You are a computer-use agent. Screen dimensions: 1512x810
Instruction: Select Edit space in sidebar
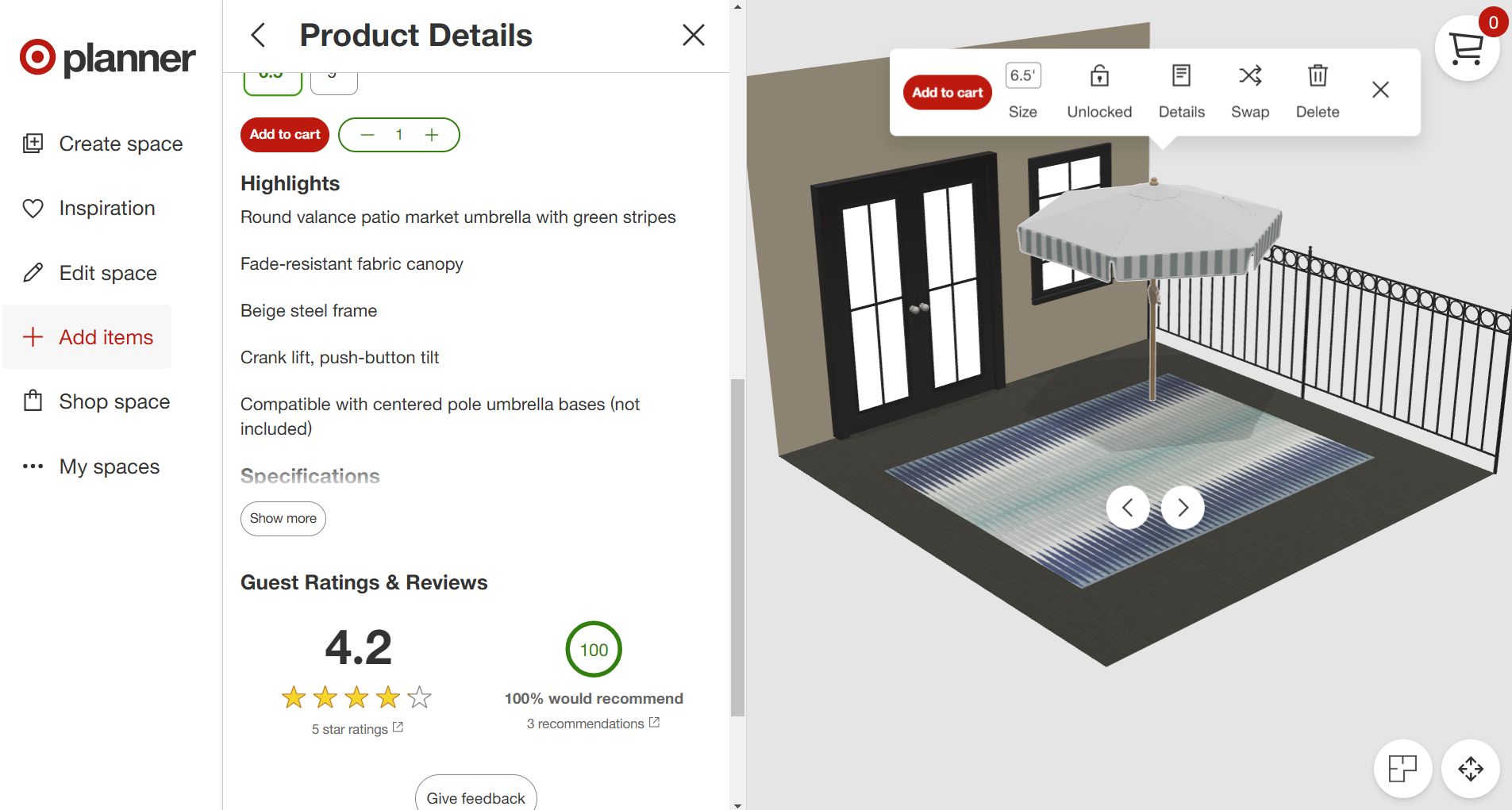click(89, 273)
